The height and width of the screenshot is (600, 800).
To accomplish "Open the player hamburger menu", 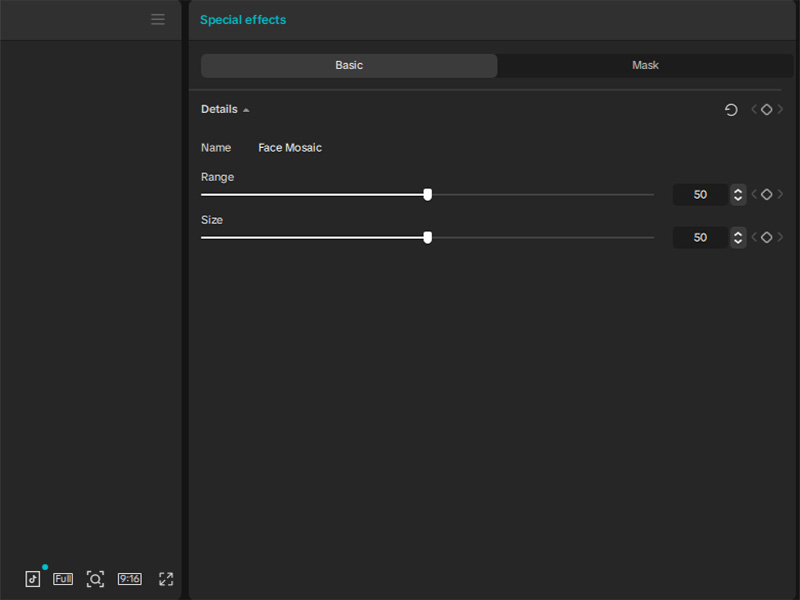I will (158, 19).
